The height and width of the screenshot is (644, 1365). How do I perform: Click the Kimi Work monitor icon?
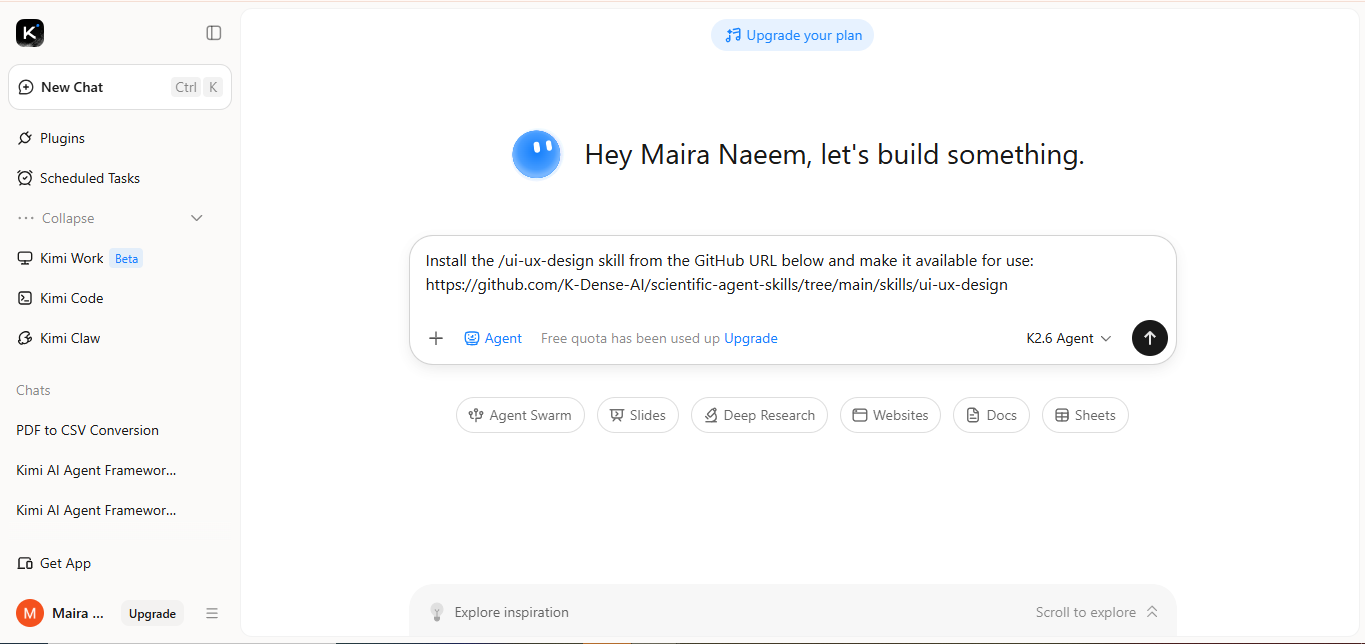(25, 258)
